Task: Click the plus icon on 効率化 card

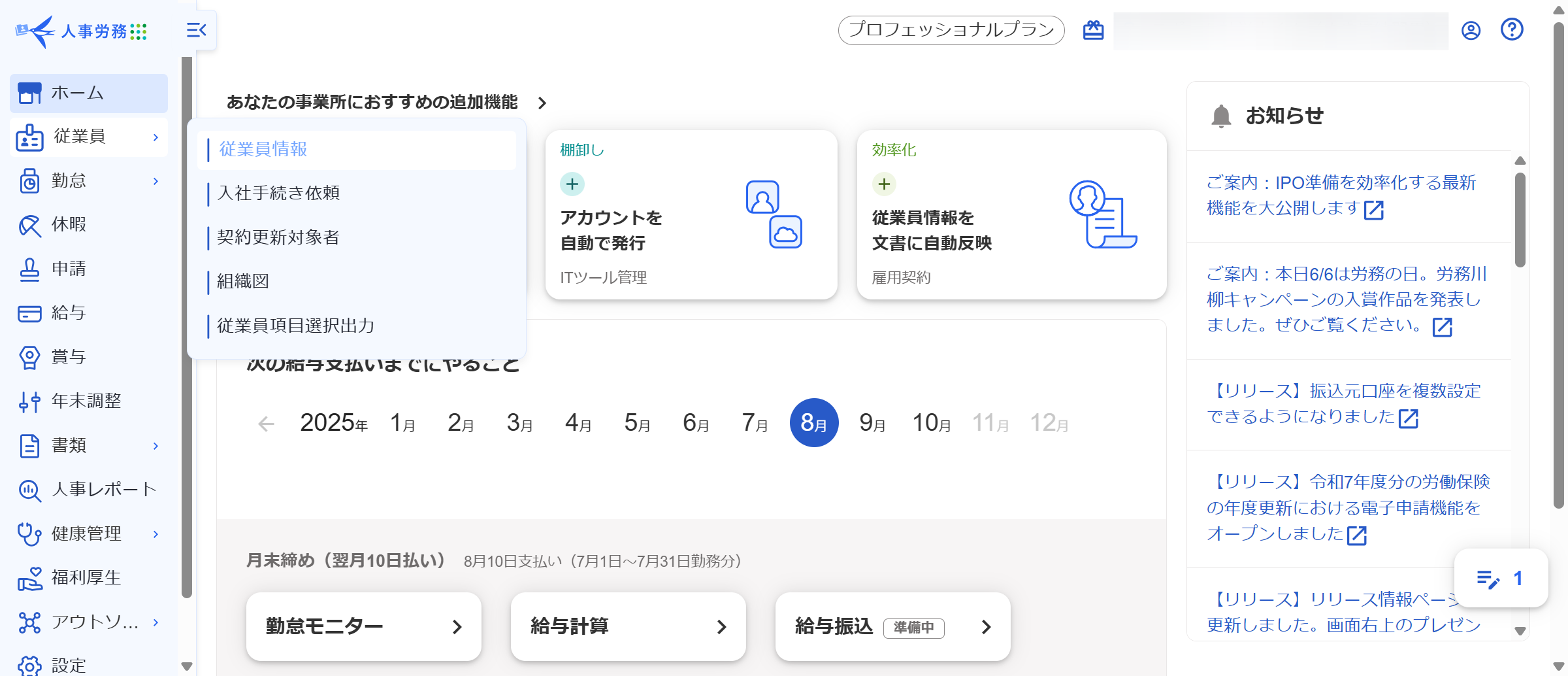Action: click(884, 184)
